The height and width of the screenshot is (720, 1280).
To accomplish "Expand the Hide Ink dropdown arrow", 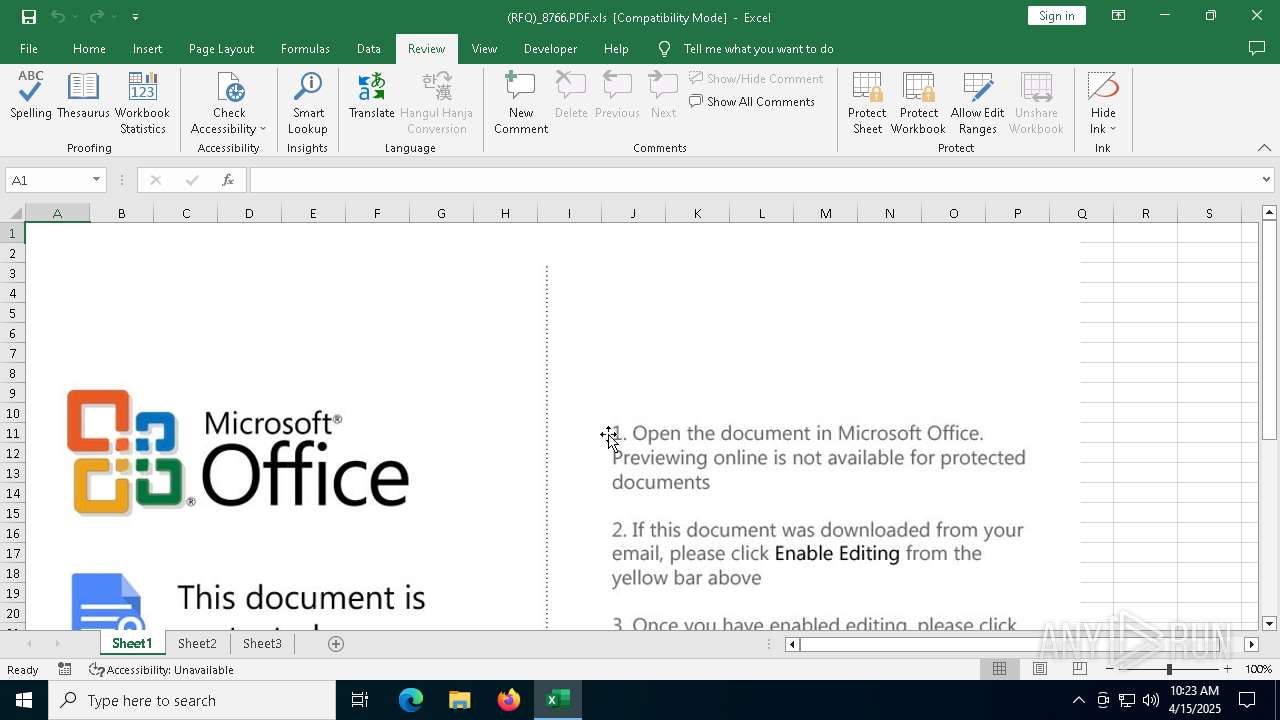I will pos(1113,129).
